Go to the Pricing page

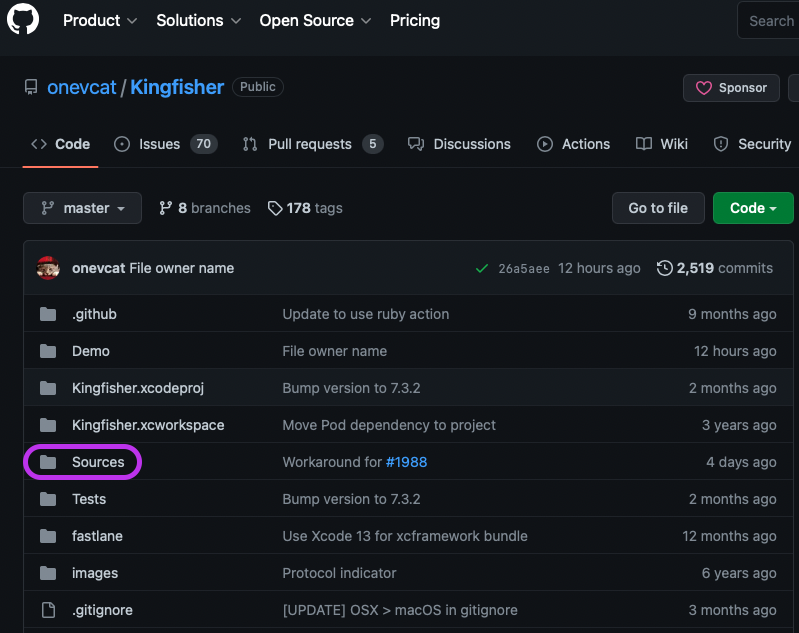coord(415,20)
